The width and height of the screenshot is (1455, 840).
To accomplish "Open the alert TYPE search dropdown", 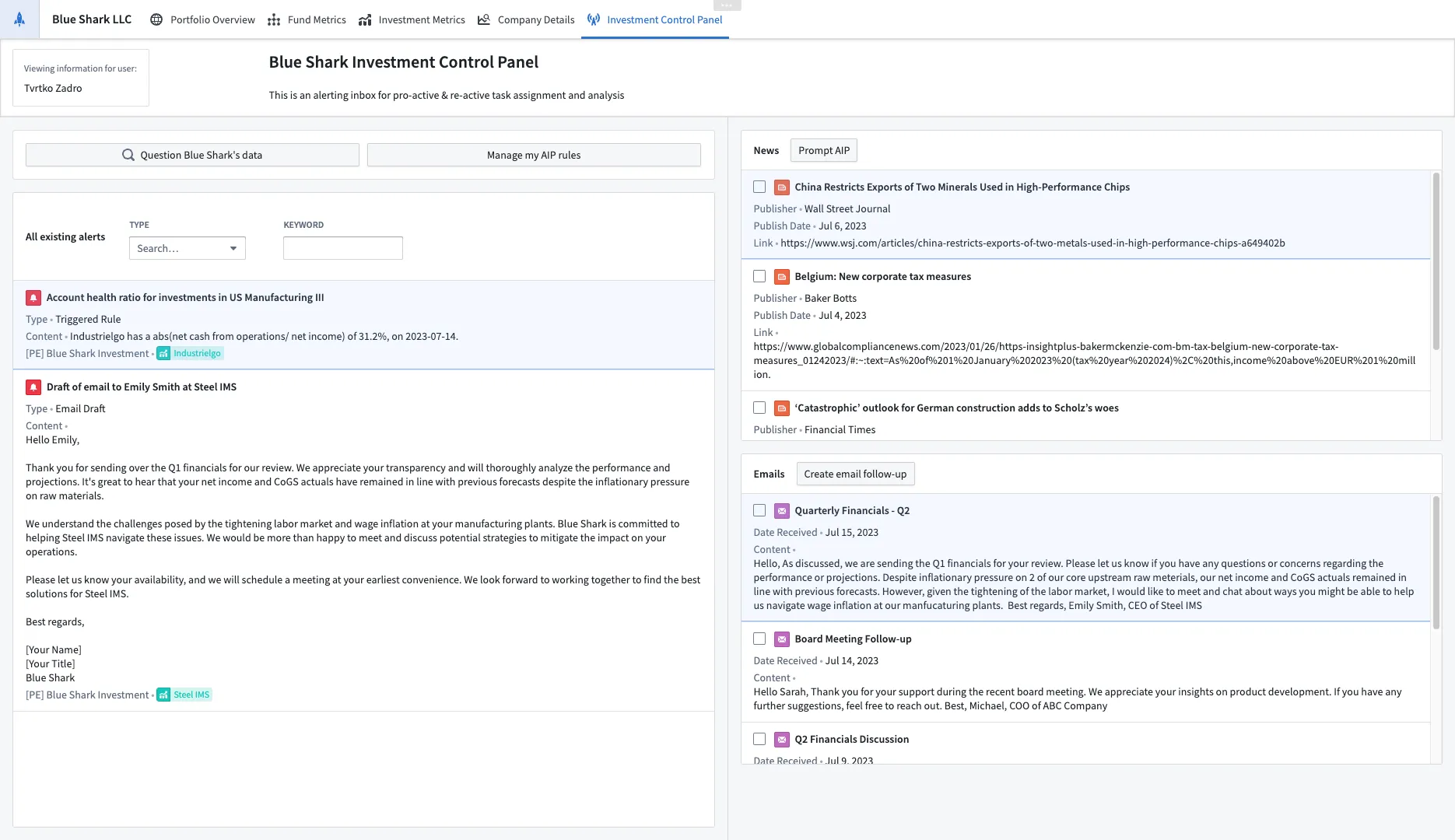I will click(x=187, y=249).
